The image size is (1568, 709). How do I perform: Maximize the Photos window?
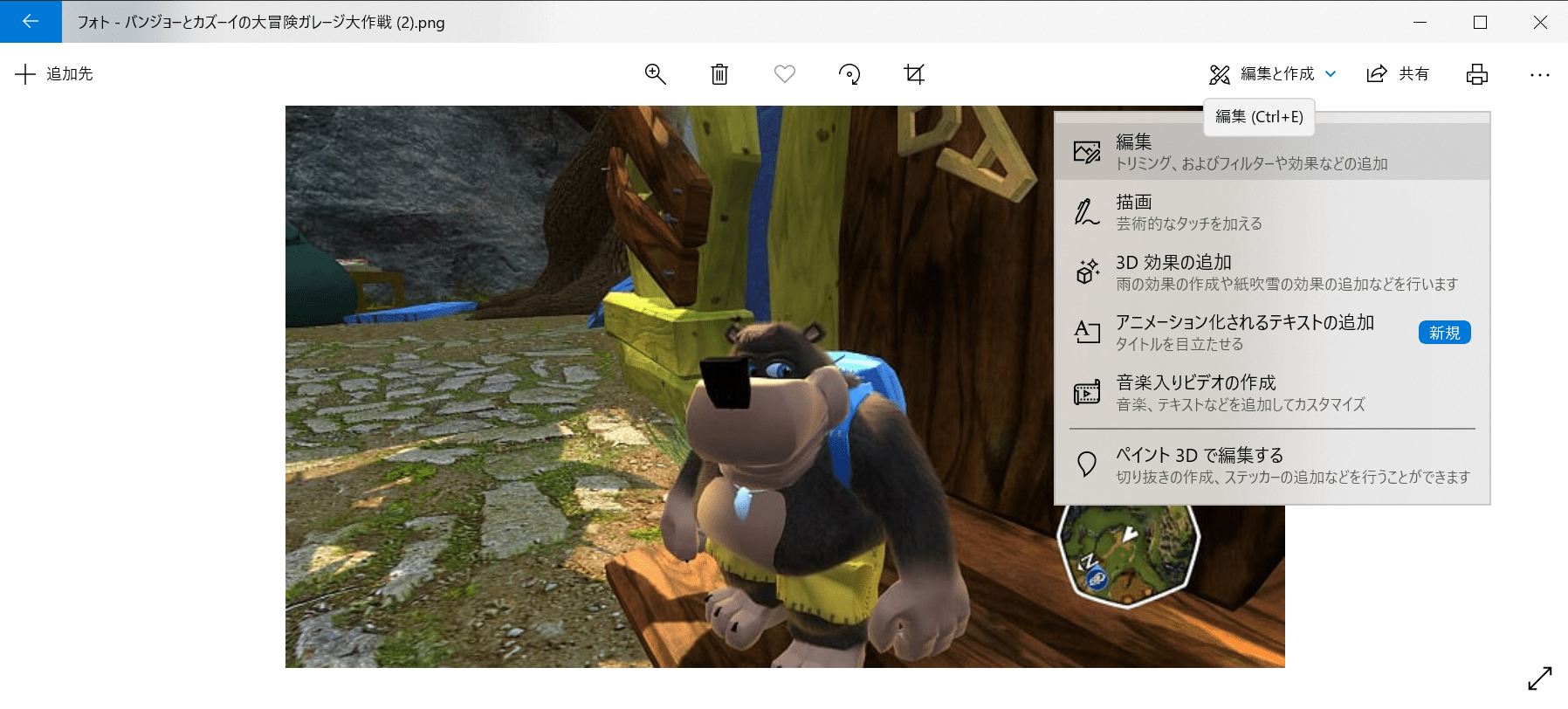pyautogui.click(x=1480, y=22)
